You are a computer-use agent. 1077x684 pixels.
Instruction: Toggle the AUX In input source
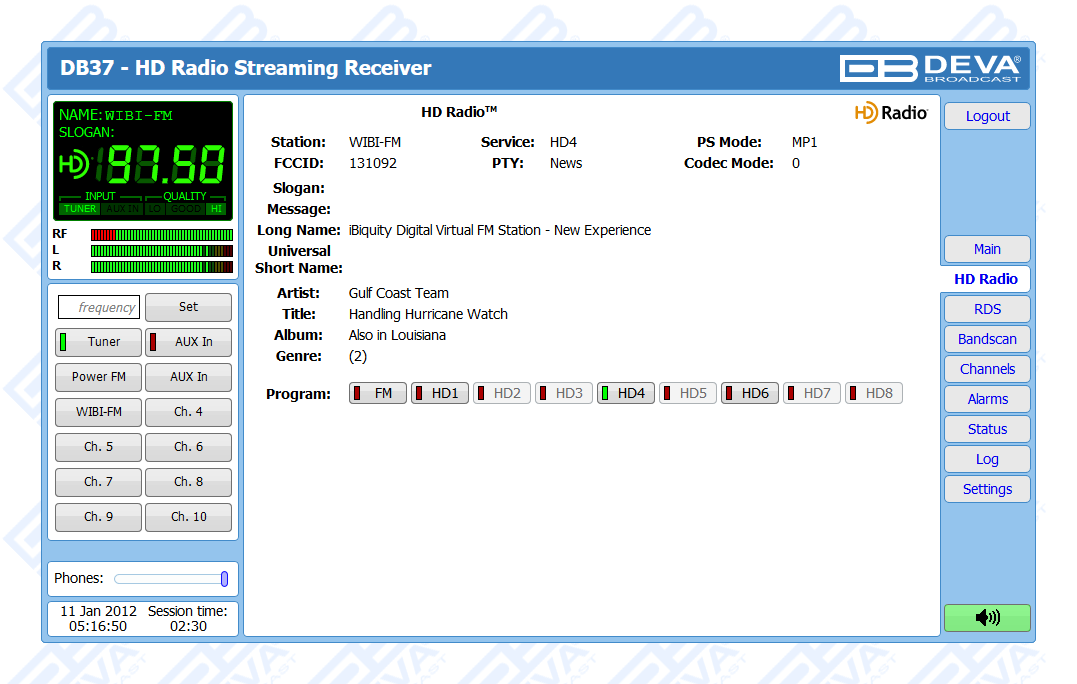click(188, 342)
